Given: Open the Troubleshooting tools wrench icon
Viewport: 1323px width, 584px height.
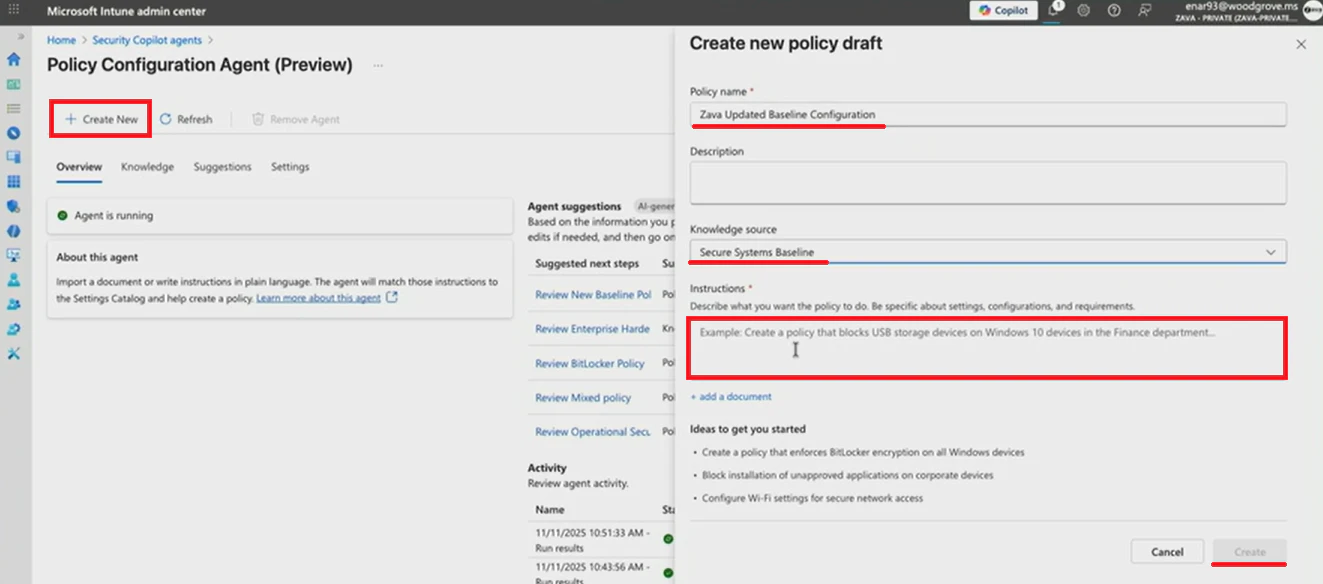Looking at the screenshot, I should pyautogui.click(x=14, y=353).
